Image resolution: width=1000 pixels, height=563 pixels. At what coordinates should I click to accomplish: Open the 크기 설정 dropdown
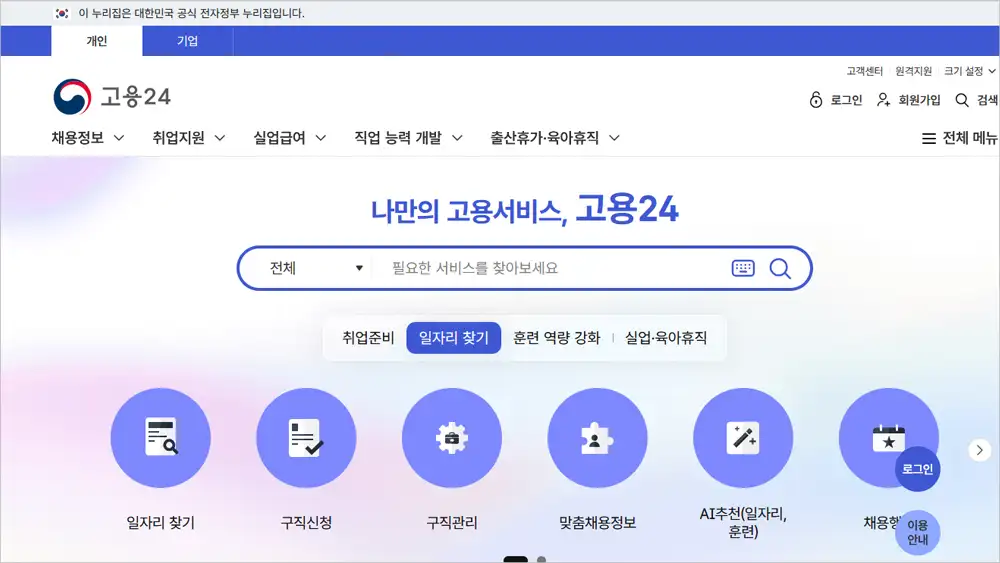pos(969,71)
